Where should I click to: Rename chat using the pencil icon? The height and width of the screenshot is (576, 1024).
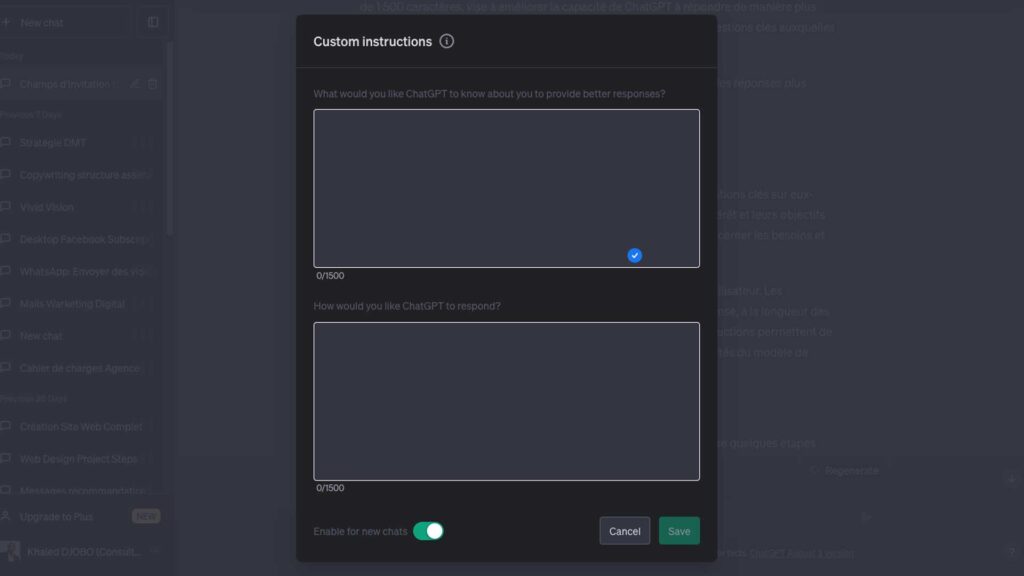pyautogui.click(x=135, y=84)
